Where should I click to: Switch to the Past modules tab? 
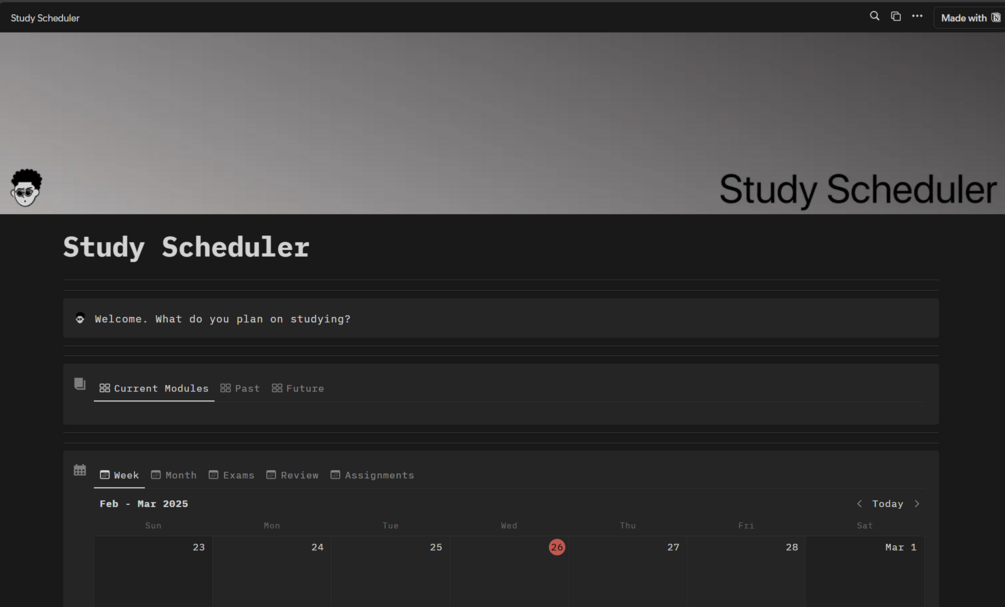240,388
